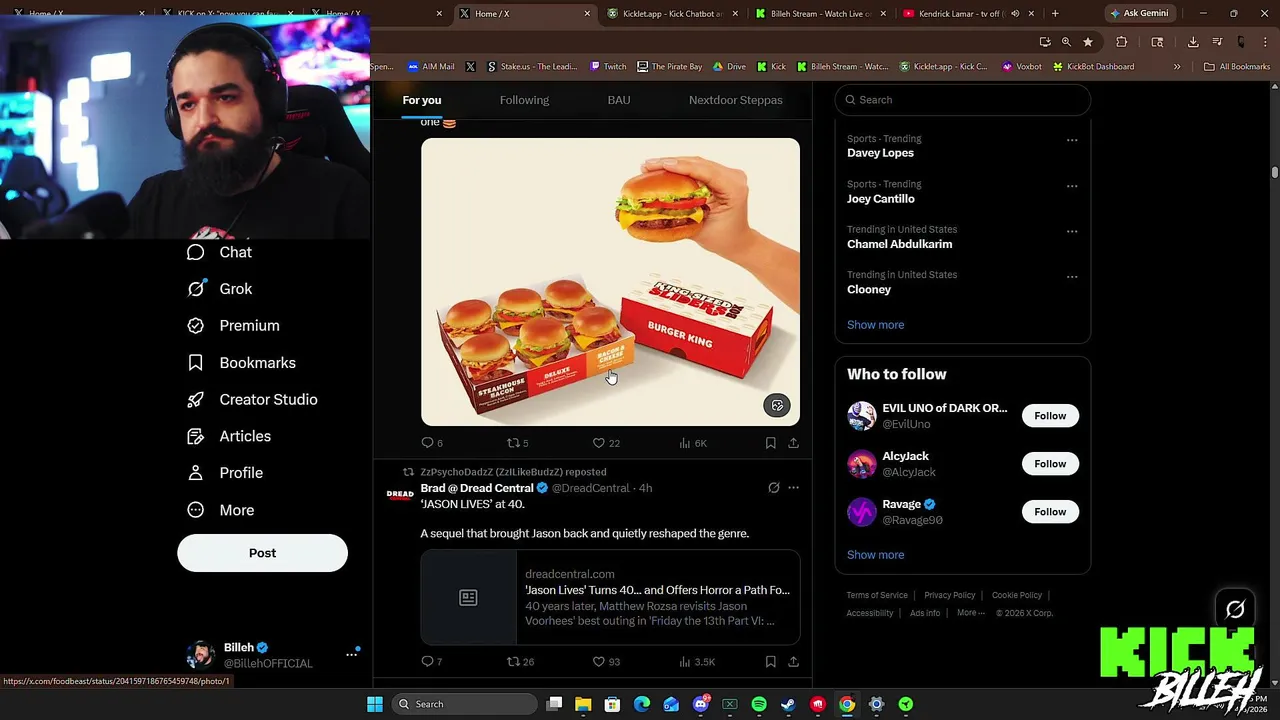Bookmark the Burger King sliders post
Image resolution: width=1280 pixels, height=720 pixels.
[770, 443]
